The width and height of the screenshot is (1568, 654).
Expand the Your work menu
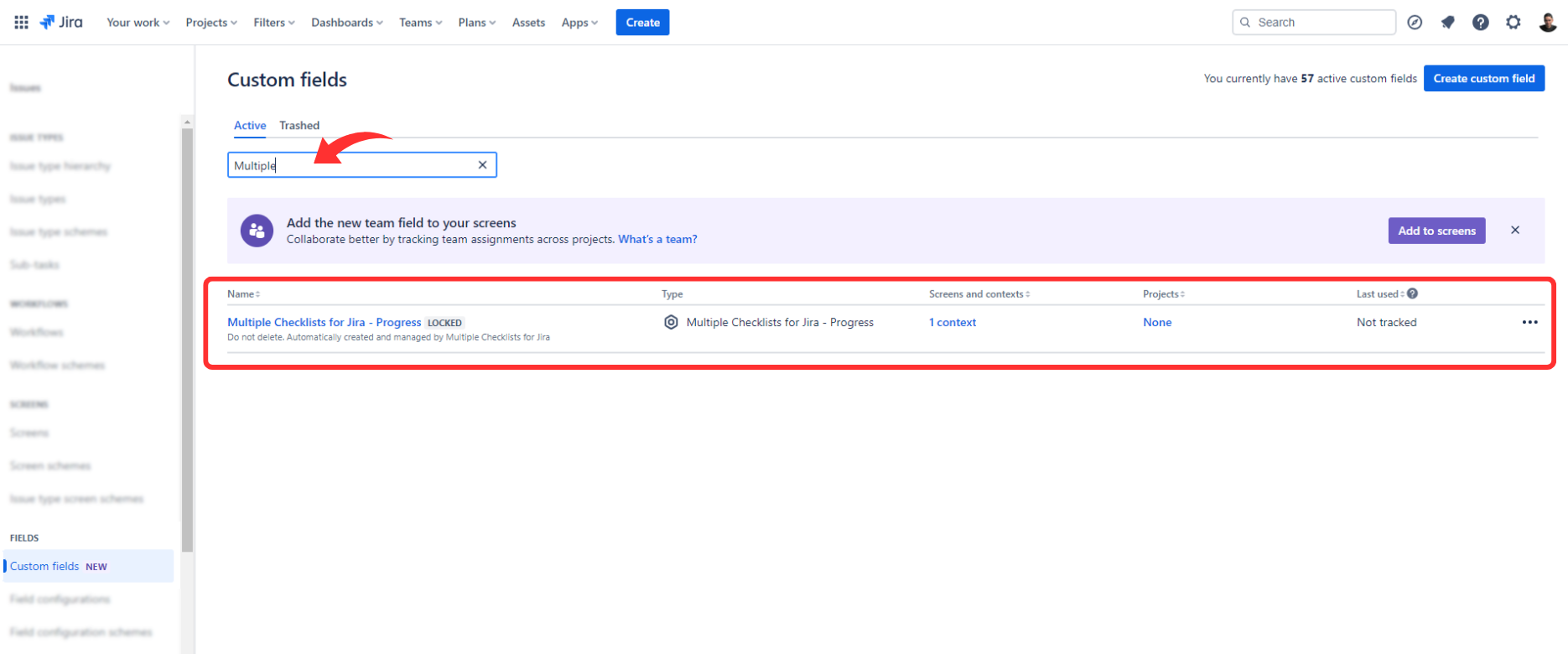pyautogui.click(x=138, y=23)
